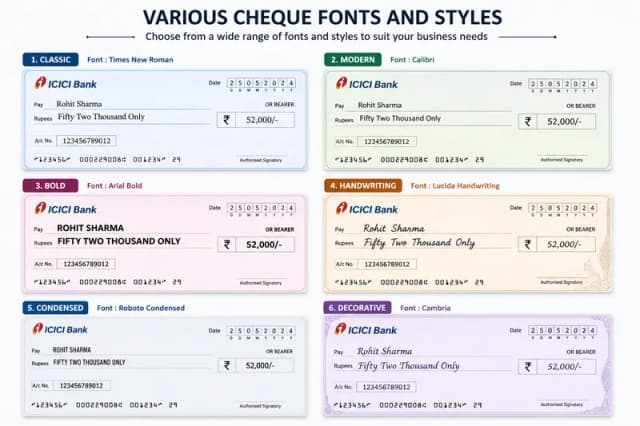640x426 pixels.
Task: Click the 'VARIOUS CHEQUE FONTS AND STYLES' heading
Action: click(322, 17)
